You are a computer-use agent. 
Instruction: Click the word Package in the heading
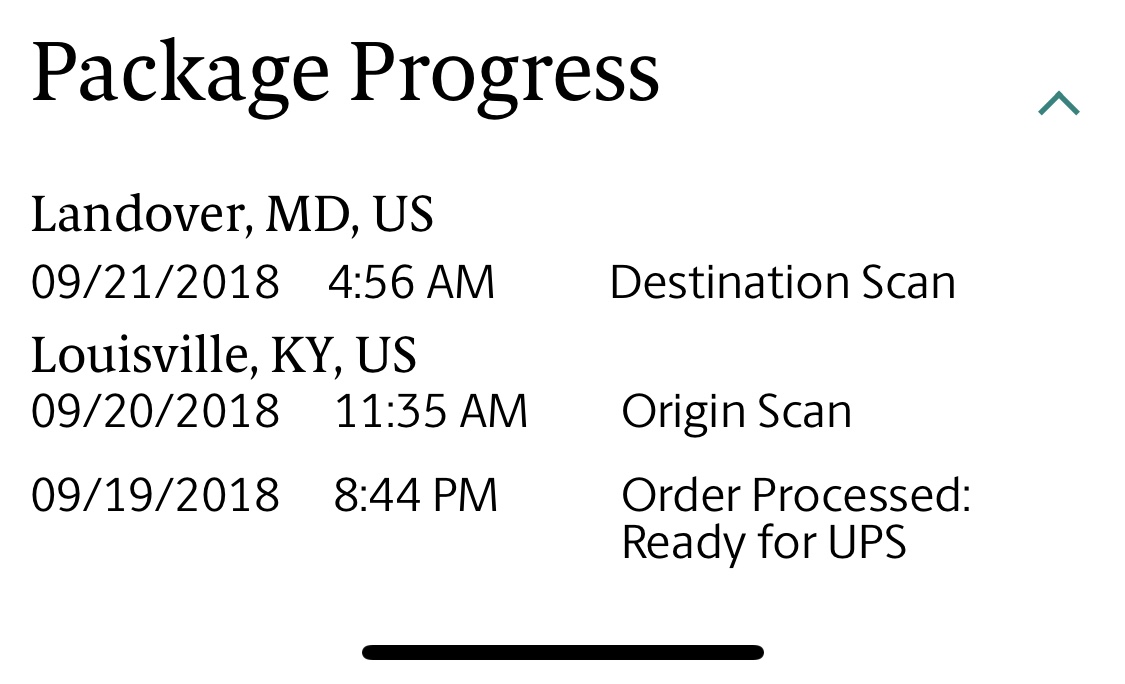coord(180,75)
